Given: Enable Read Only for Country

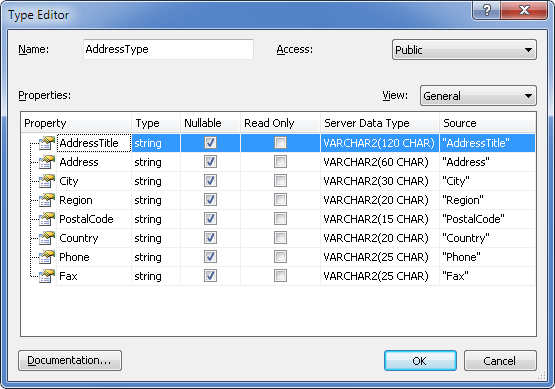Looking at the screenshot, I should 280,238.
